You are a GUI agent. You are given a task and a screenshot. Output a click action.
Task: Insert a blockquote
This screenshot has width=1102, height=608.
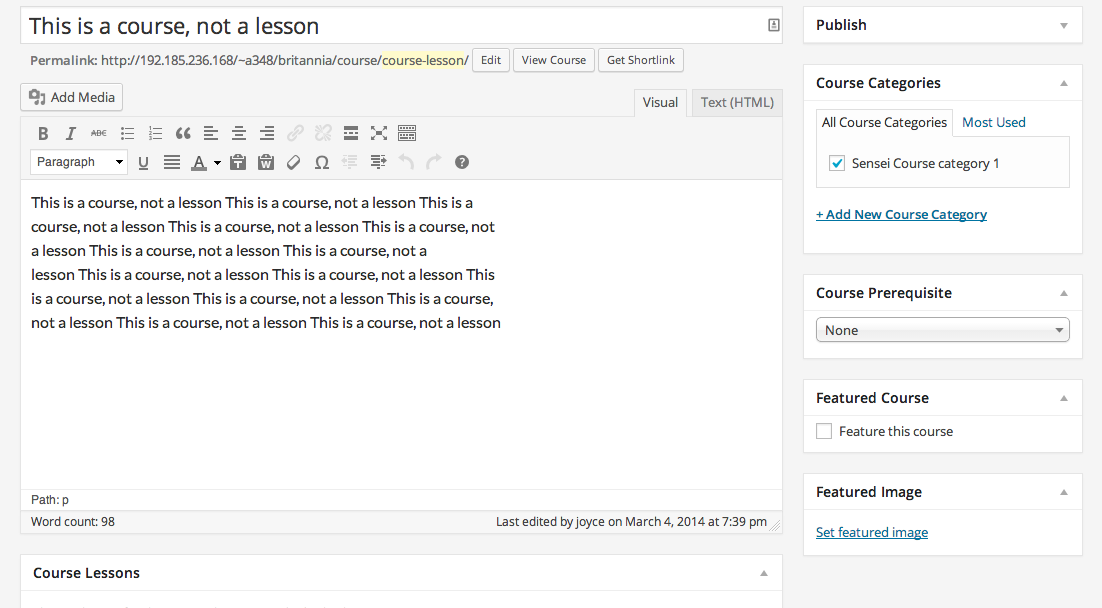(x=183, y=133)
